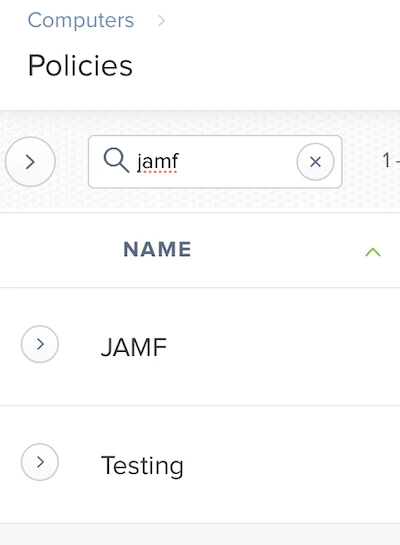Screen dimensions: 400x545
Task: Open the Computers breadcrumb link
Action: coord(81,20)
